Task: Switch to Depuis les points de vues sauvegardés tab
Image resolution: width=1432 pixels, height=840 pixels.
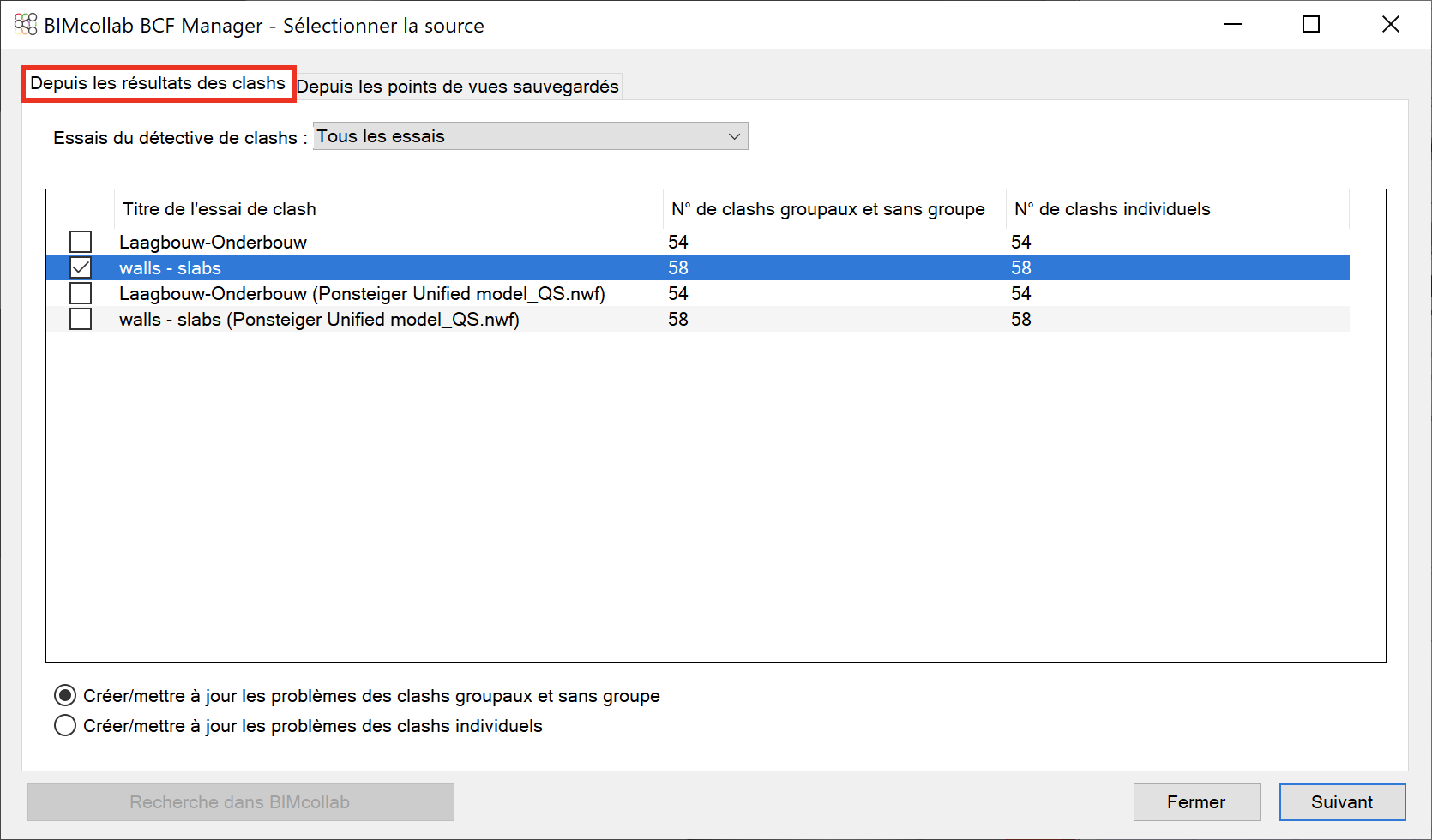Action: (x=458, y=87)
